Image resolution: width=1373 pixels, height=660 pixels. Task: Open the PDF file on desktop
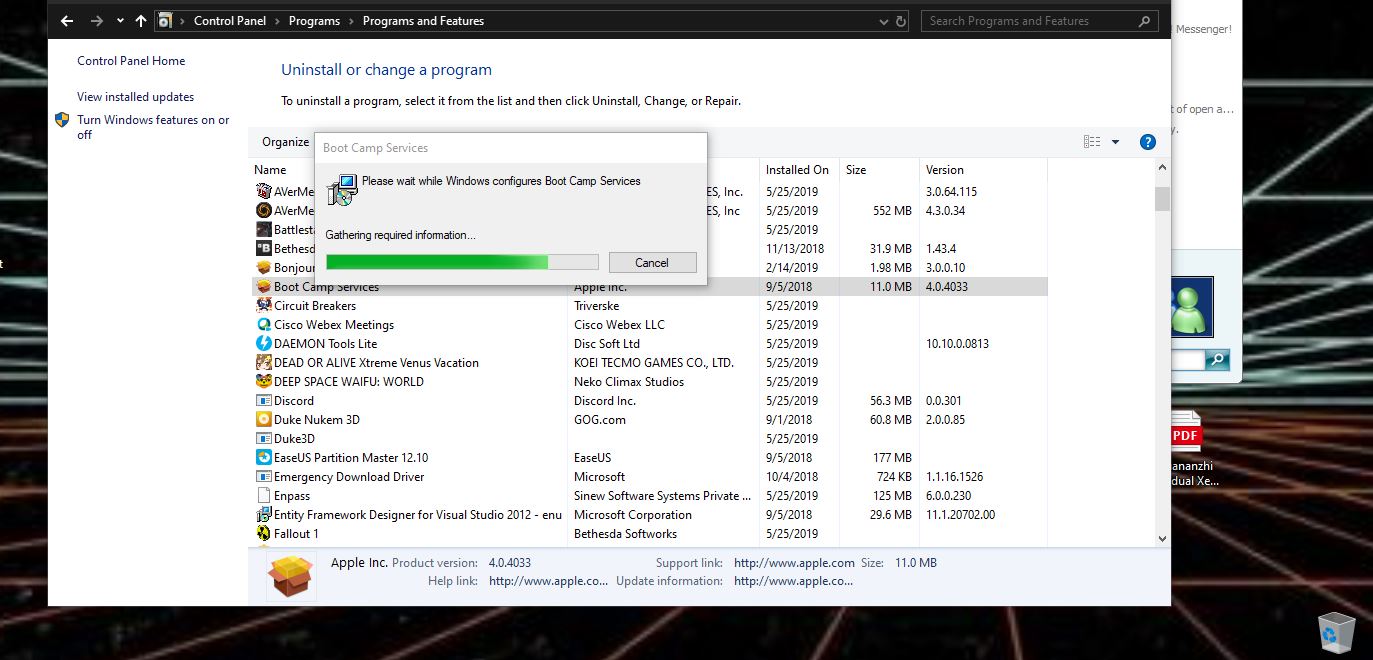click(1185, 435)
